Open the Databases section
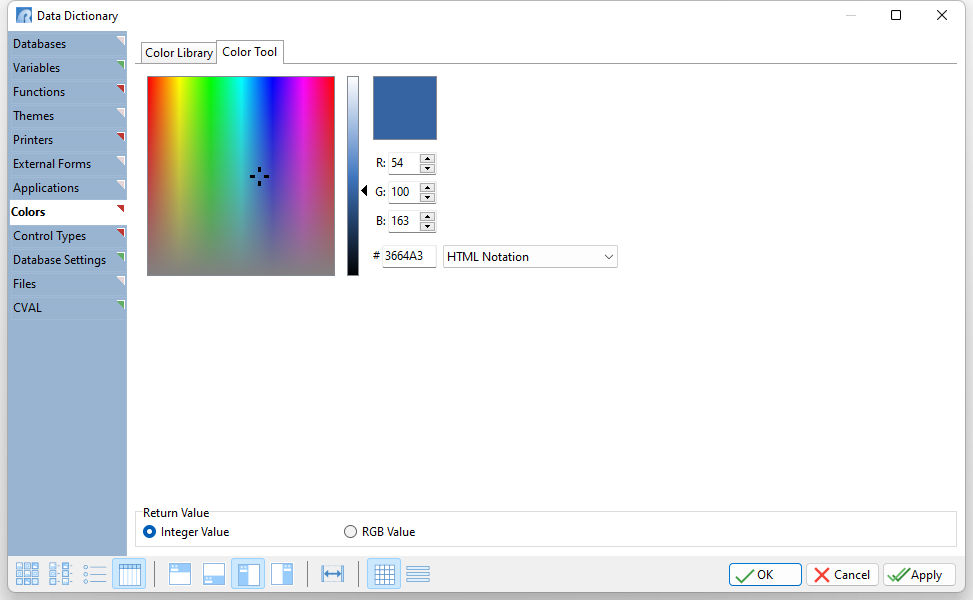 68,43
